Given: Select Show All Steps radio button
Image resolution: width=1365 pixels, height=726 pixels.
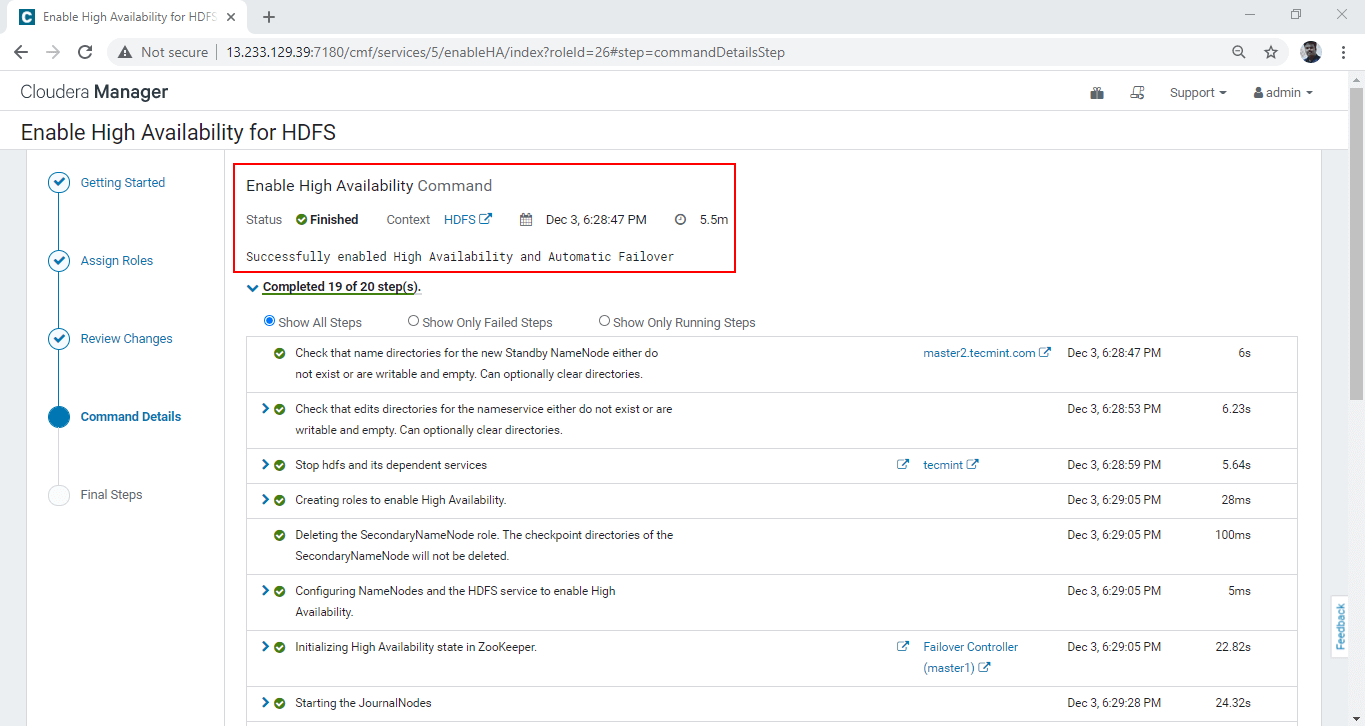Looking at the screenshot, I should [269, 321].
